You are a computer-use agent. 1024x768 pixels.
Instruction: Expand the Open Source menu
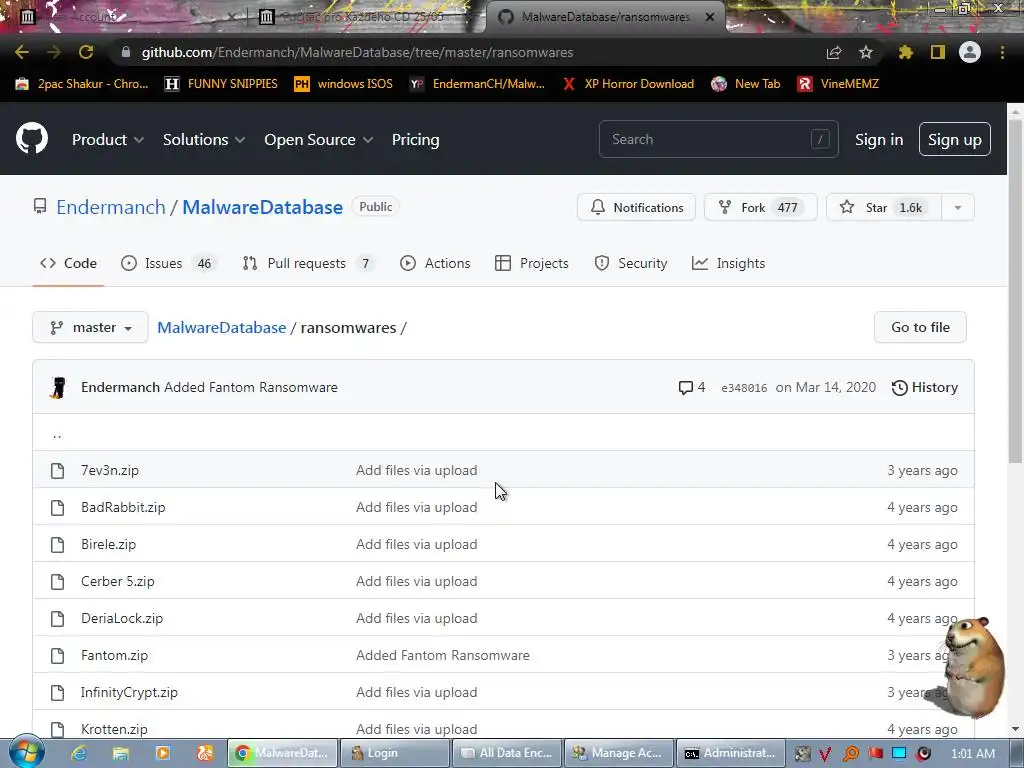[319, 139]
